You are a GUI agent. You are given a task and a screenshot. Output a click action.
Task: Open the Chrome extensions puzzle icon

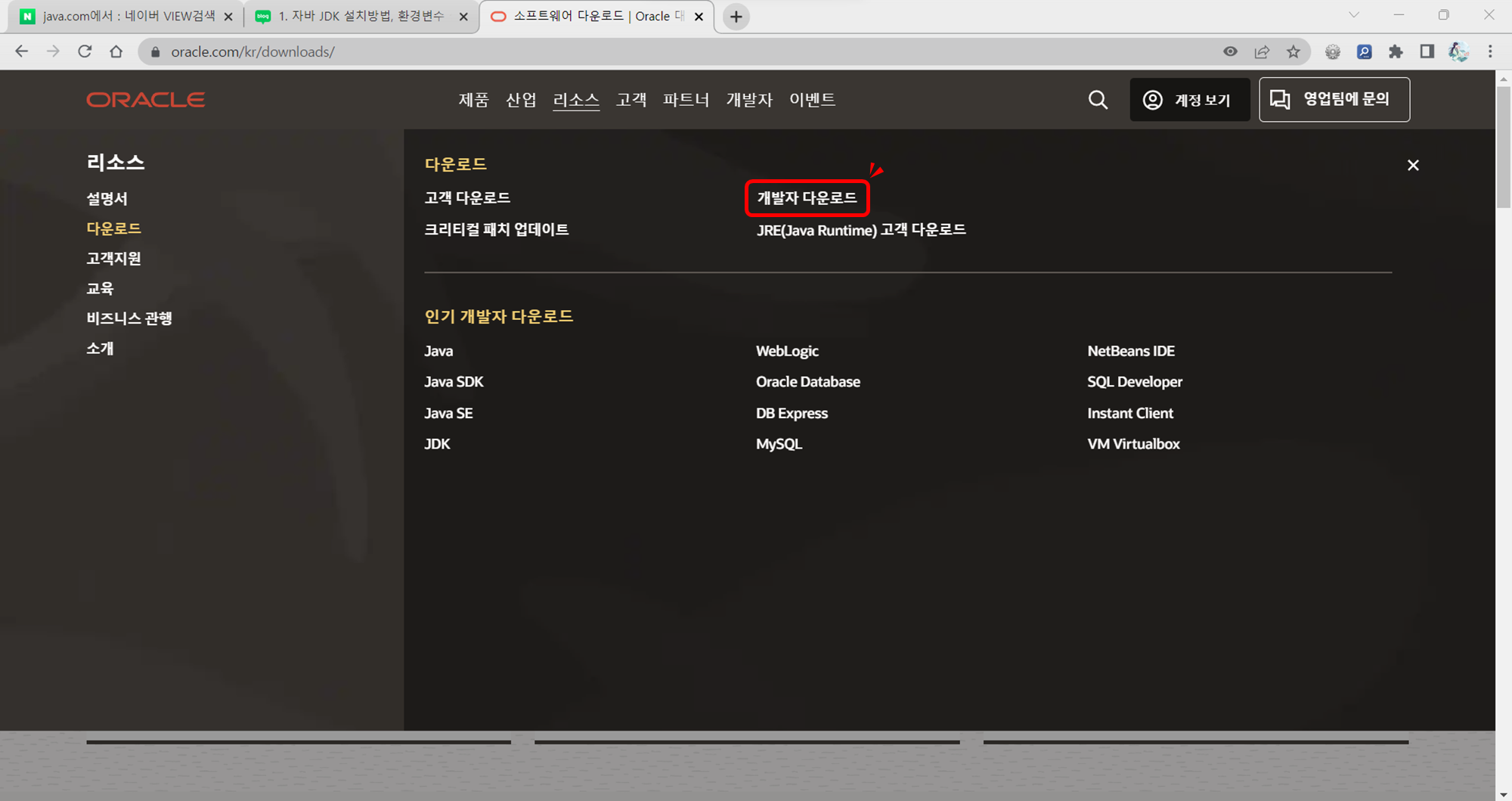pos(1396,51)
